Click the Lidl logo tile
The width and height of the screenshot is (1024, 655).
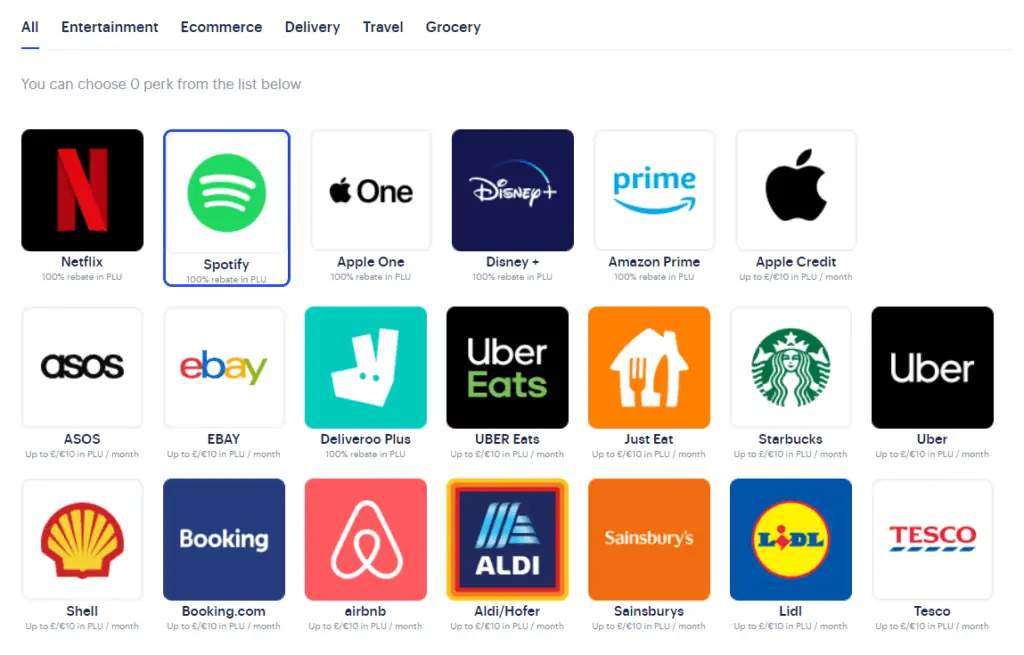tap(791, 539)
